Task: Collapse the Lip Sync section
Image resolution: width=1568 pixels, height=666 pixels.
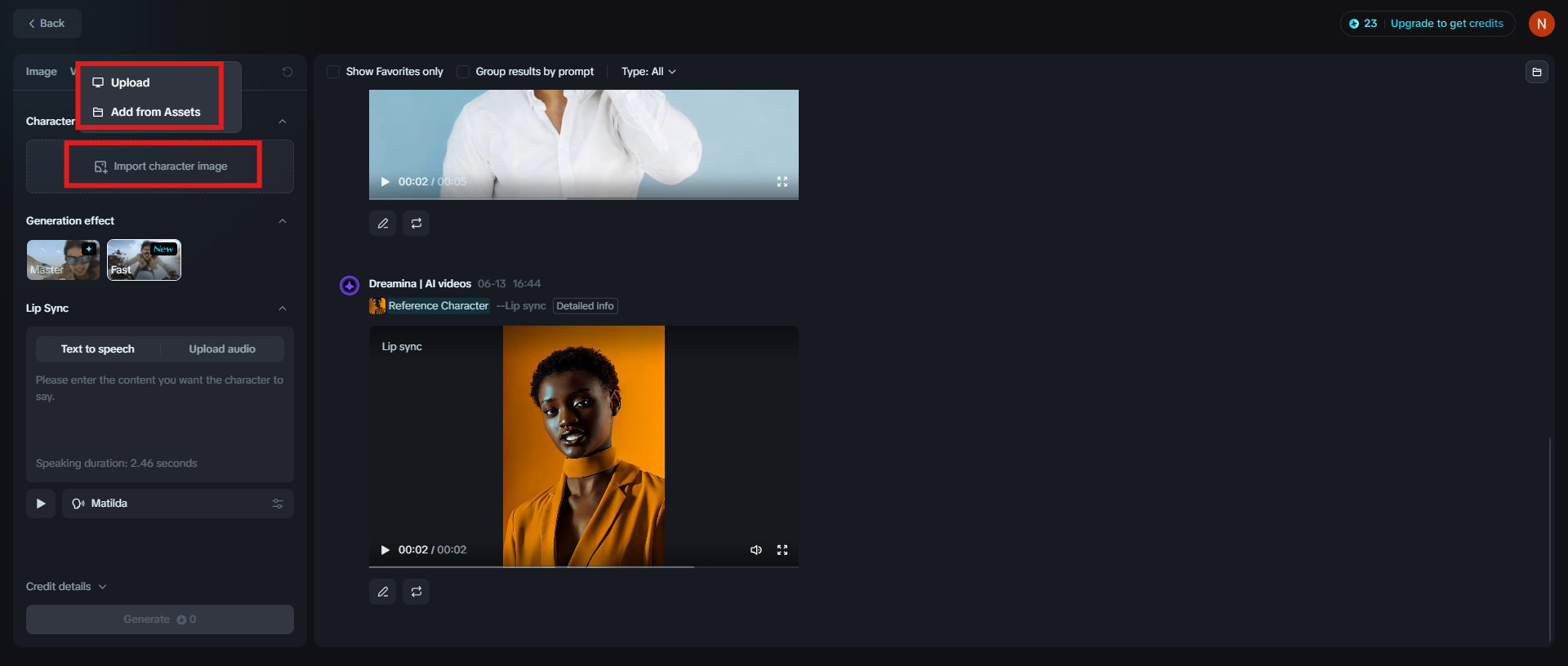Action: 283,309
